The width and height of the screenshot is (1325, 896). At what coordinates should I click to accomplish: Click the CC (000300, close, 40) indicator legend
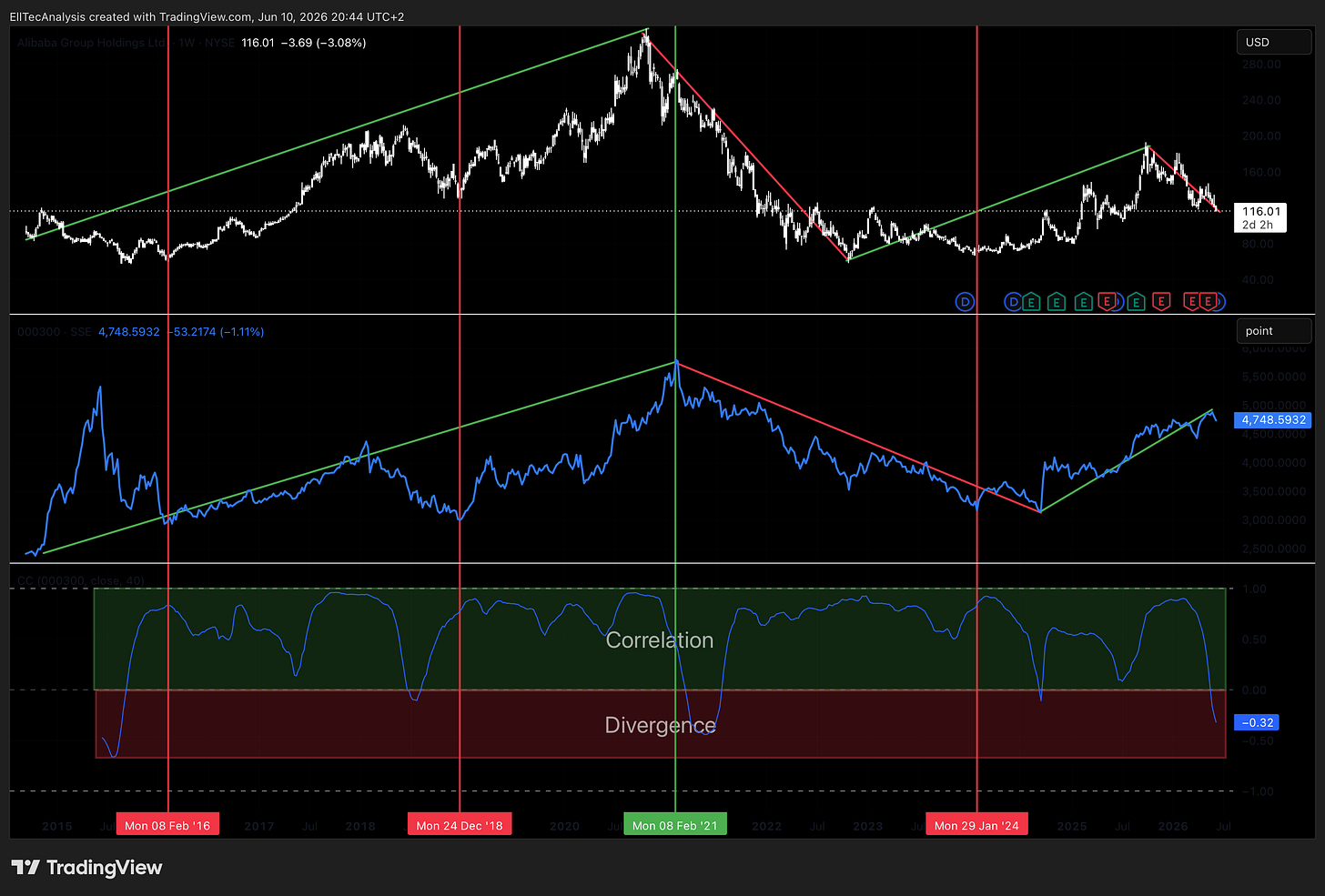(x=81, y=580)
